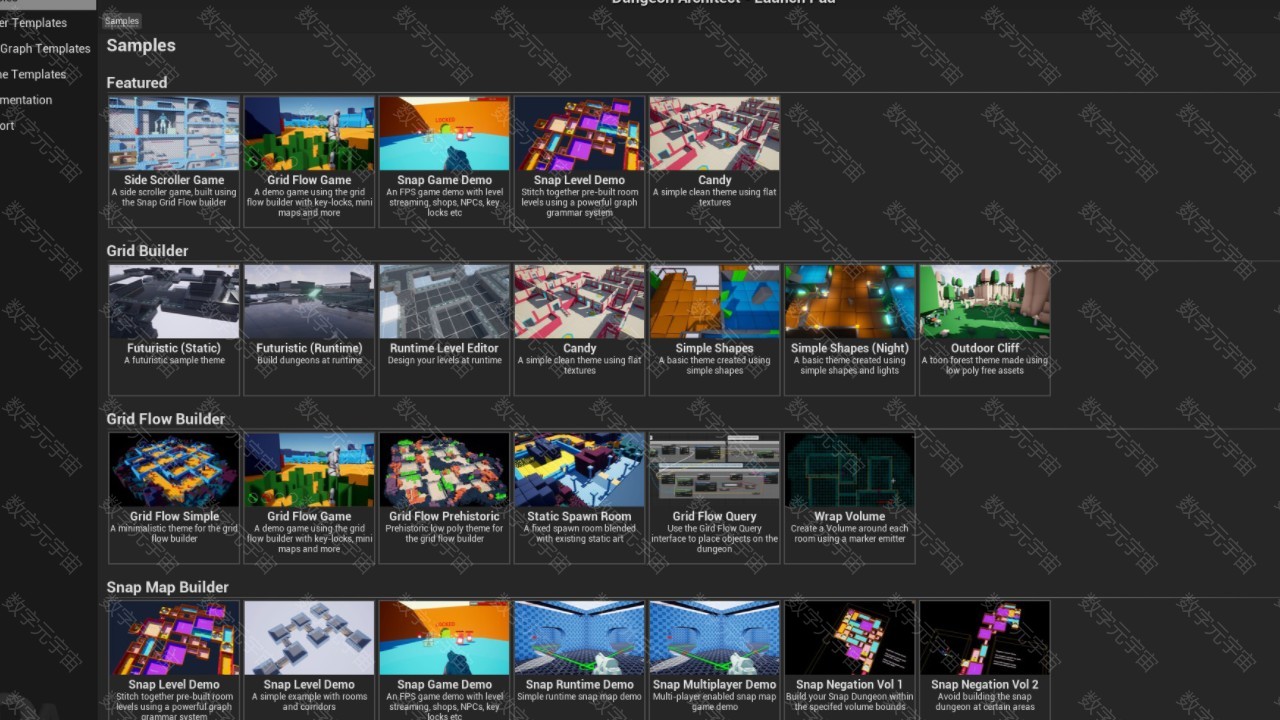
Task: Open Snap Game Demo under Featured
Action: click(444, 161)
